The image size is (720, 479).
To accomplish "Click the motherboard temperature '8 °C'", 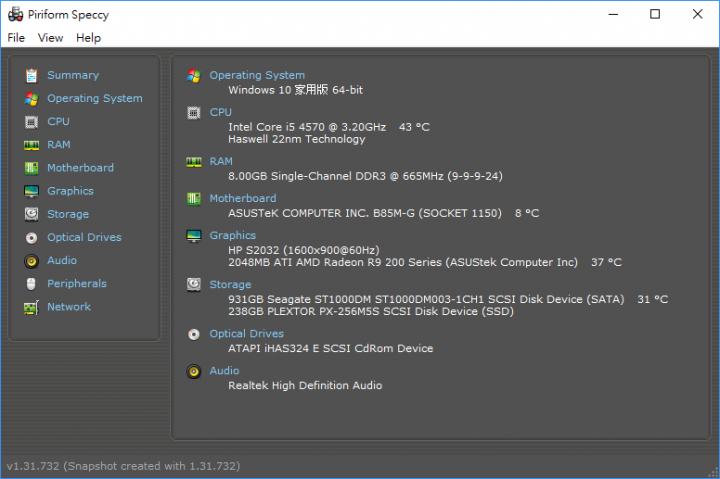I will (x=527, y=214).
